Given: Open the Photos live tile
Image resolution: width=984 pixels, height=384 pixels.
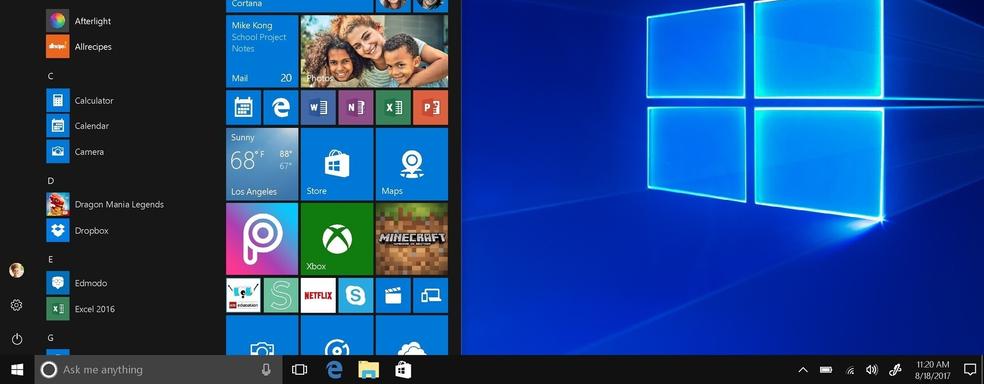Looking at the screenshot, I should click(x=374, y=51).
